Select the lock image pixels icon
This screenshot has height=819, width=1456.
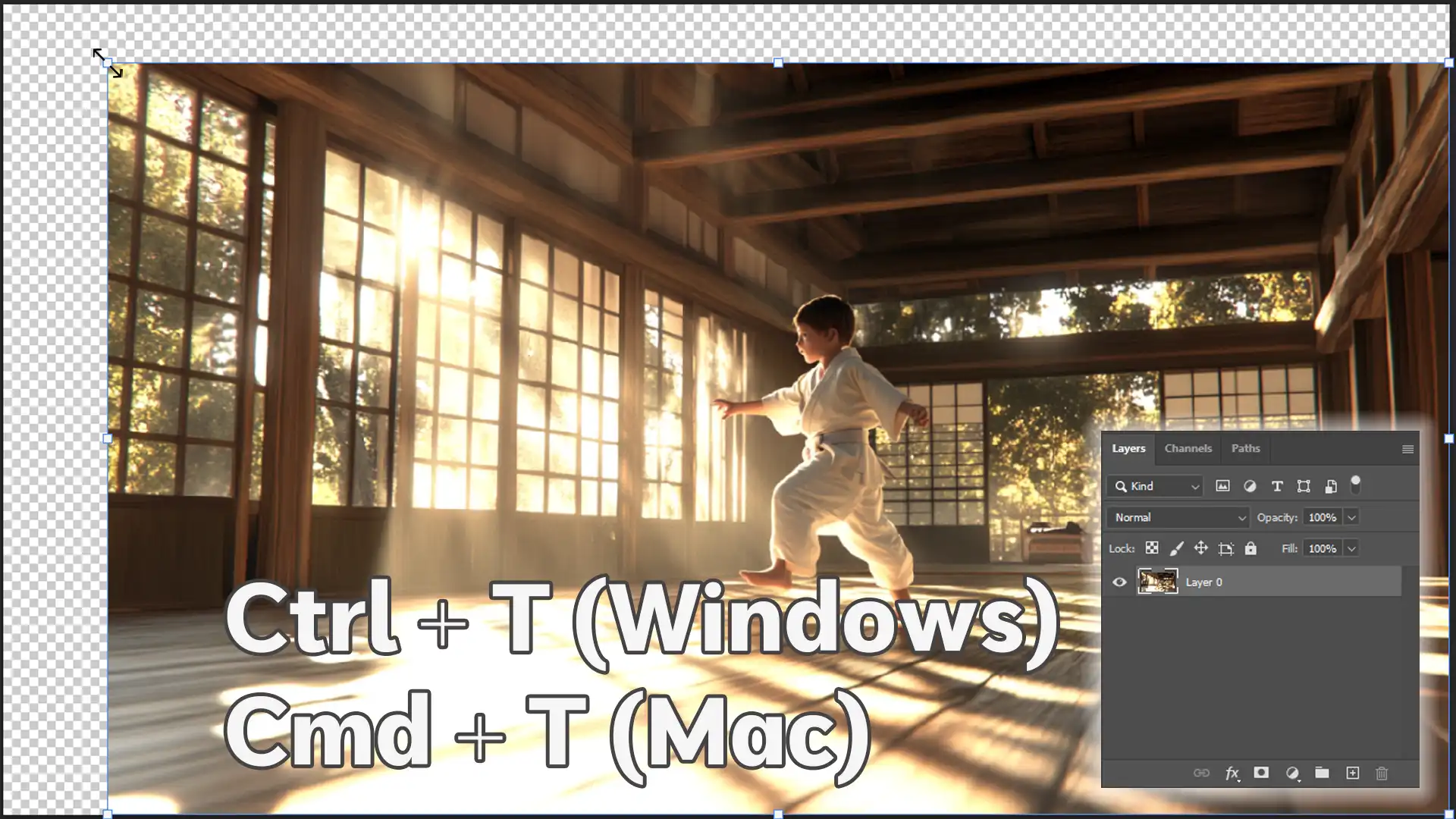click(1176, 548)
